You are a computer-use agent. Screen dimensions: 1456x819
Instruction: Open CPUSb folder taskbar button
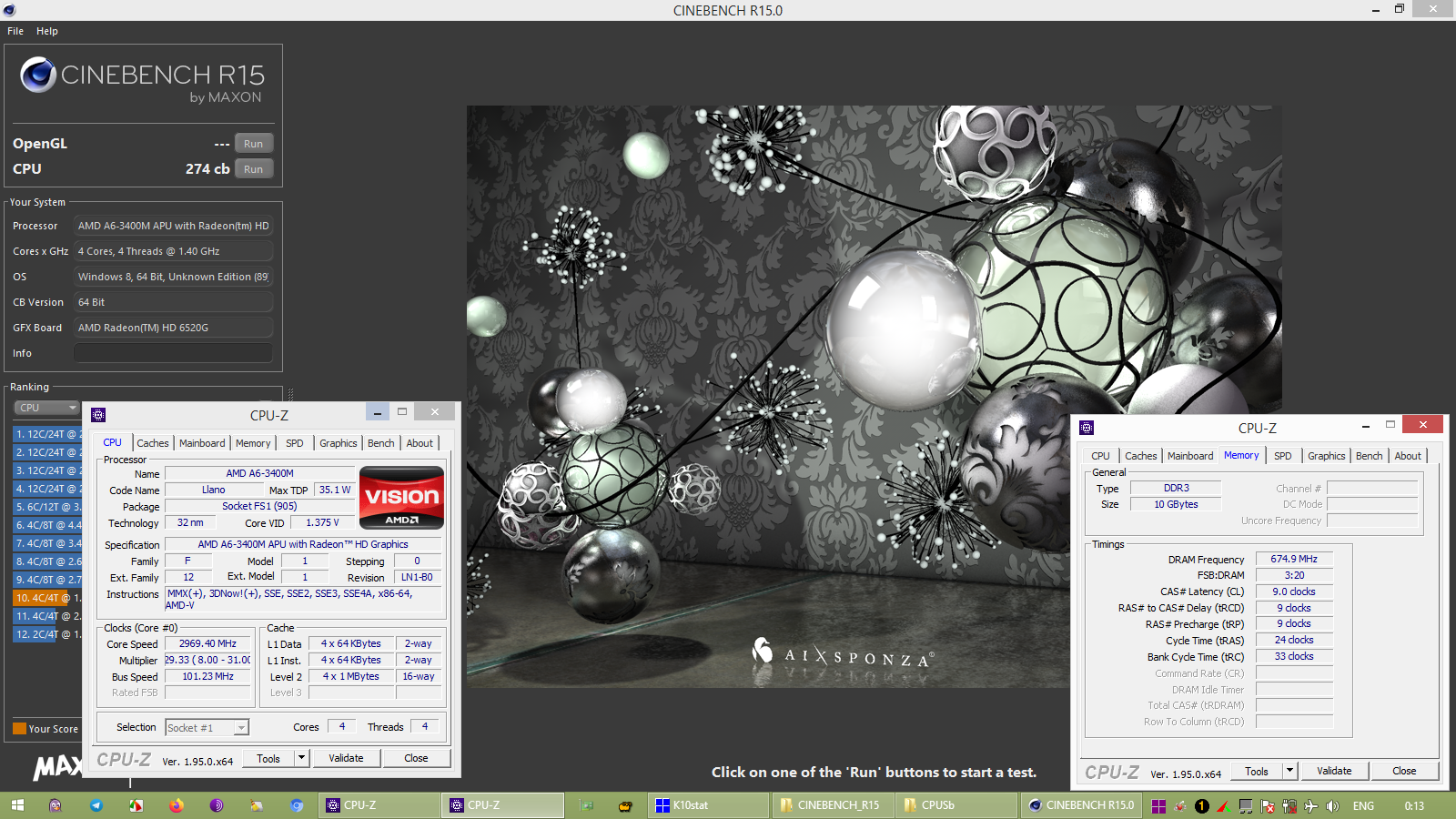click(957, 805)
